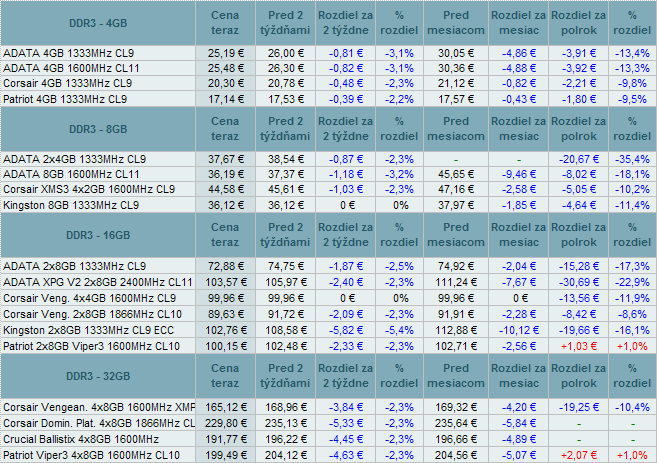Click the 235,13 € price two weeks ago
This screenshot has height=463, width=657.
tap(286, 423)
